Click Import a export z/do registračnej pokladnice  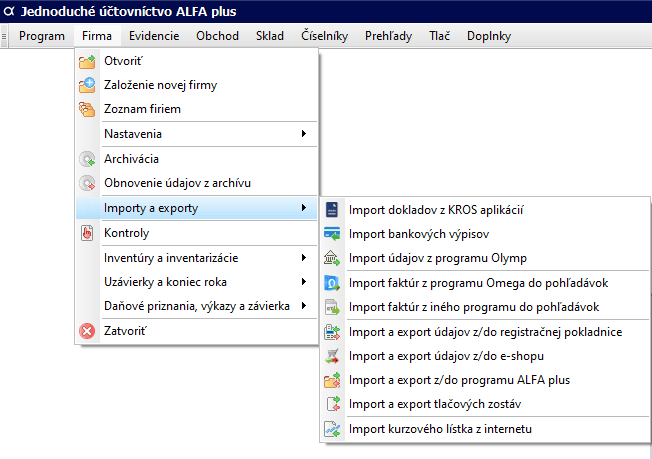(x=485, y=332)
